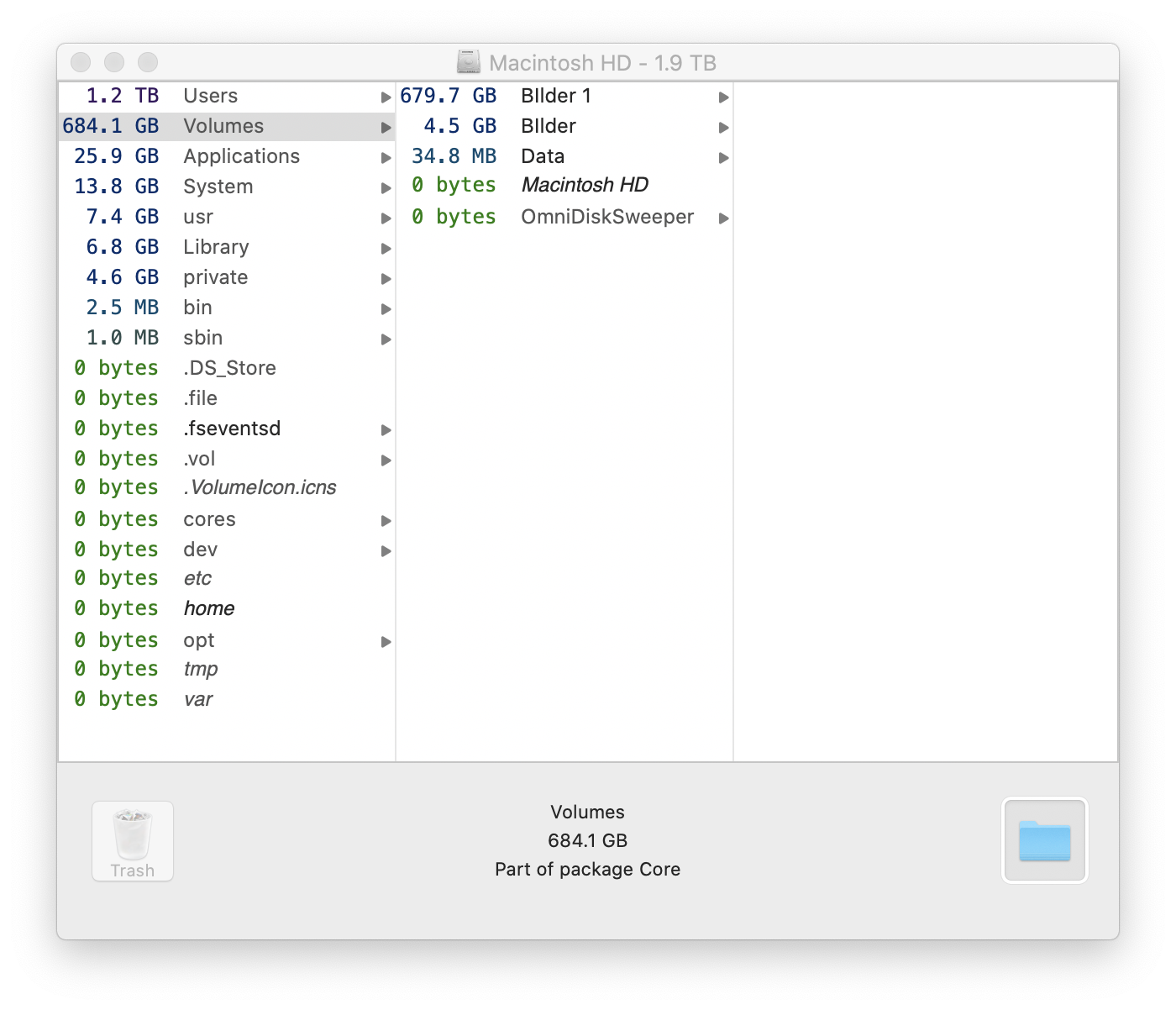Expand the private folder arrow
Screen dimensions: 1176x1010
[386, 279]
